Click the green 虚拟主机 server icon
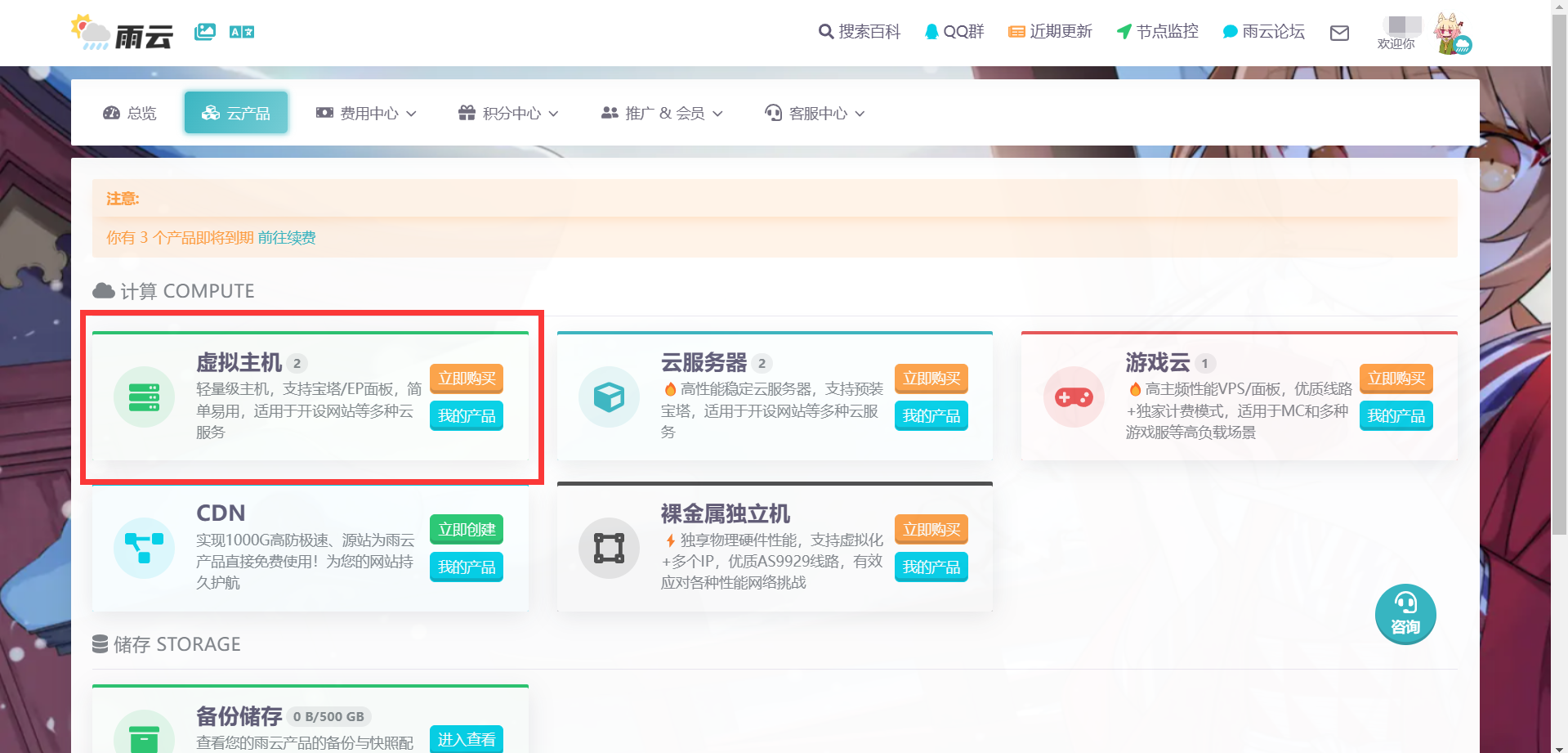The image size is (1568, 753). (x=144, y=397)
